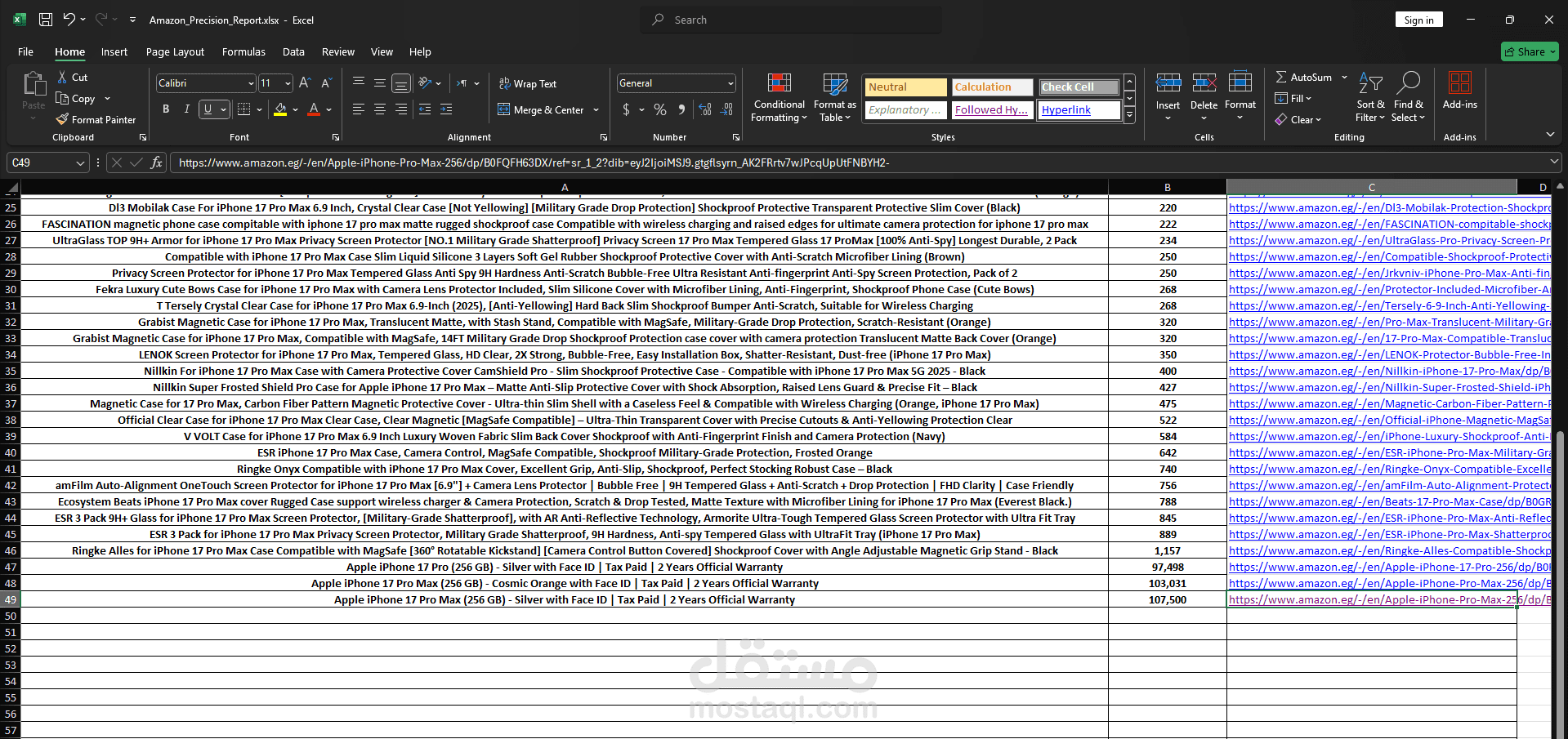1568x739 pixels.
Task: Open the Clipboard pane launcher
Action: (x=143, y=137)
